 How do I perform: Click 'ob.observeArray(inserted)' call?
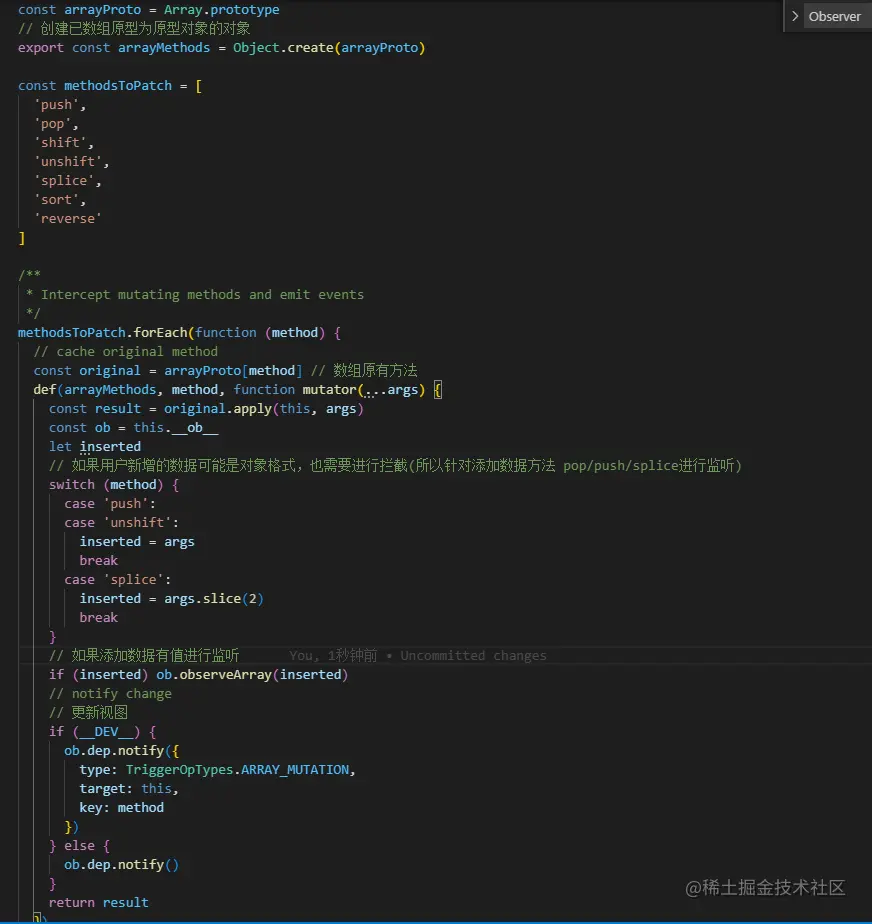252,675
